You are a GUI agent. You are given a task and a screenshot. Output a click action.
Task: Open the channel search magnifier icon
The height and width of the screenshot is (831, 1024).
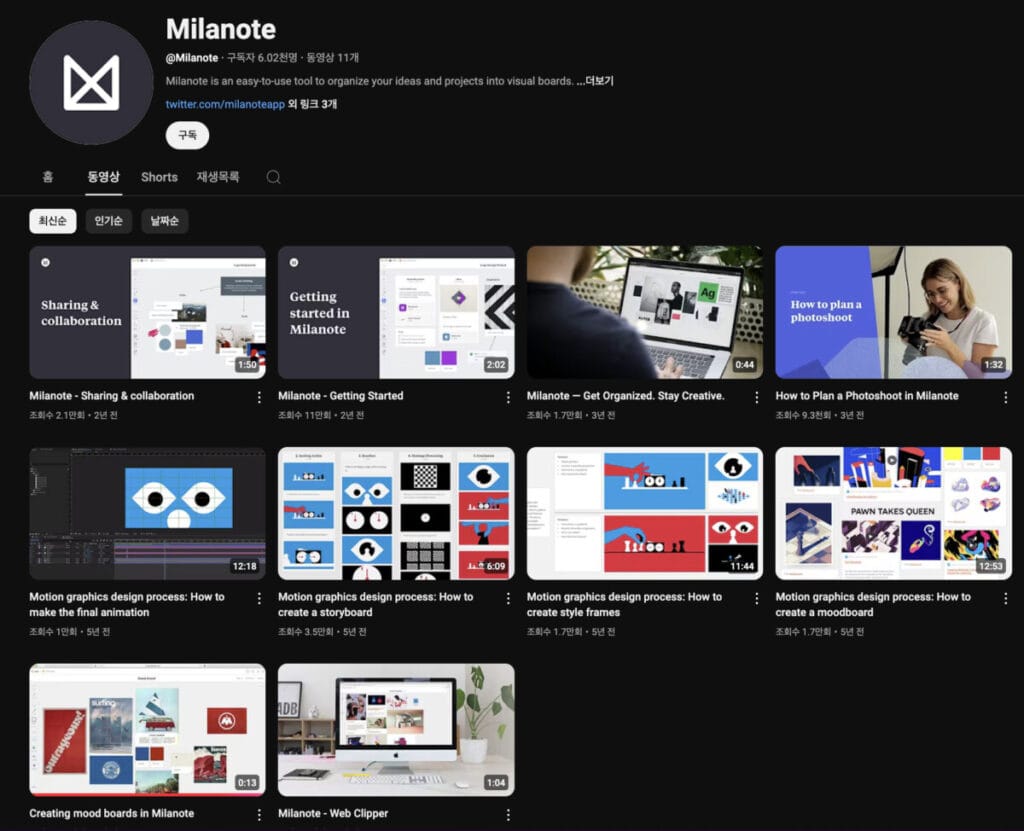273,177
